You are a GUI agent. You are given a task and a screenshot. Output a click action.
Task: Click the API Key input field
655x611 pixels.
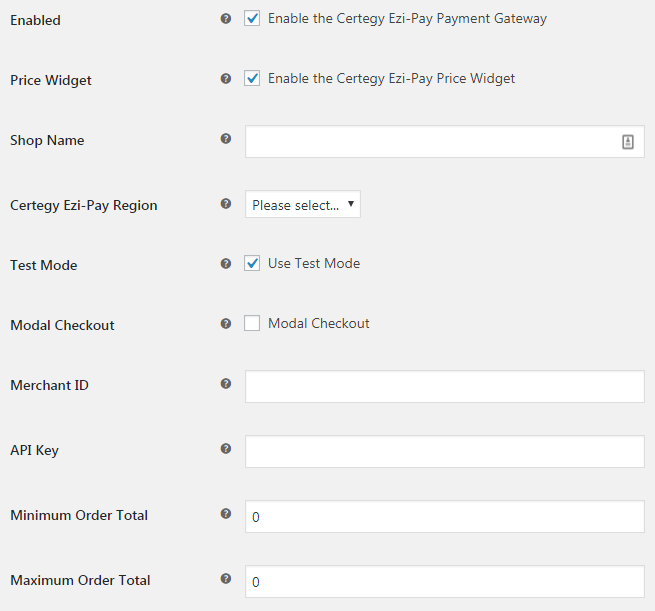coord(444,451)
